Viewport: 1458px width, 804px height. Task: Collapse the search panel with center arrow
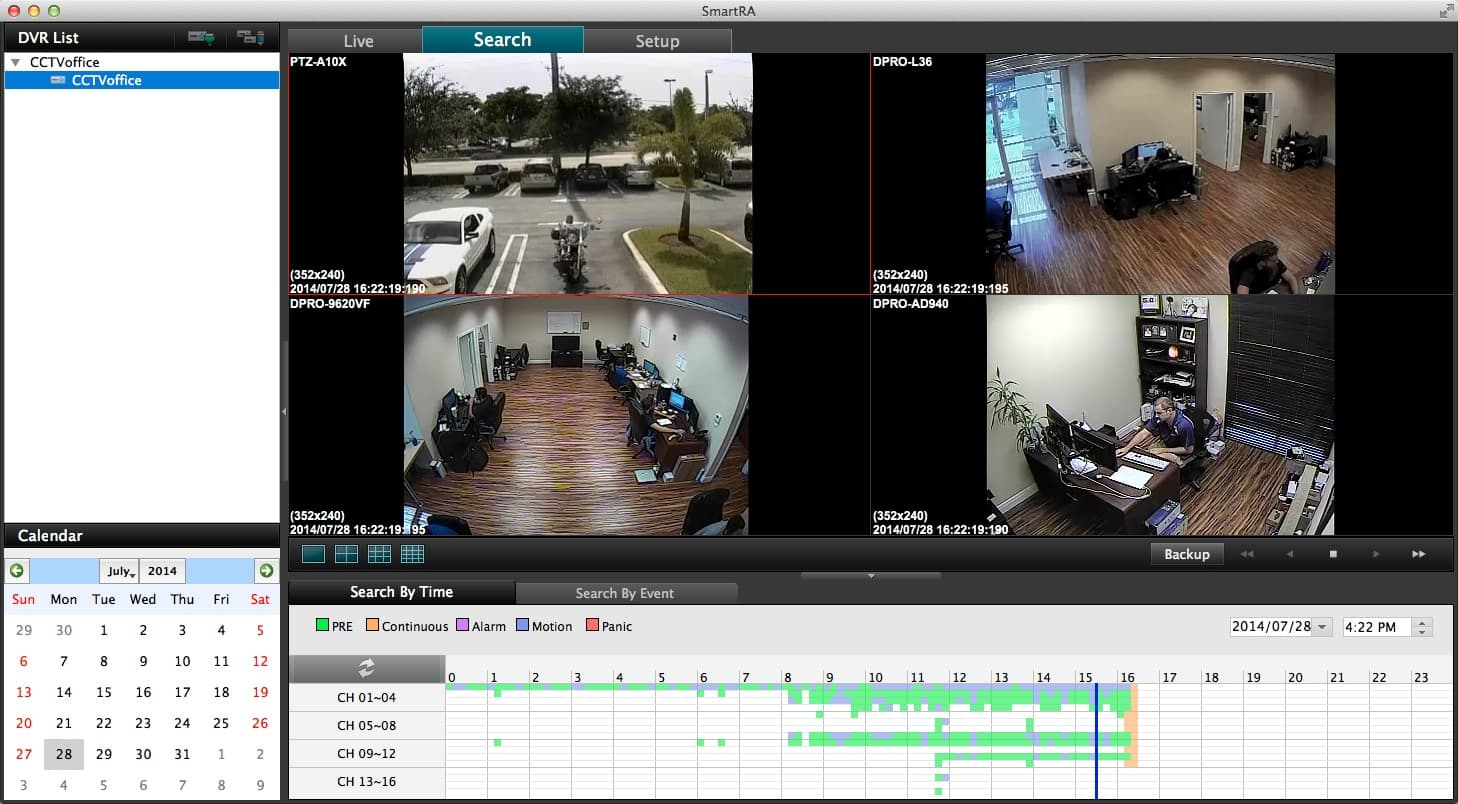pyautogui.click(x=870, y=576)
